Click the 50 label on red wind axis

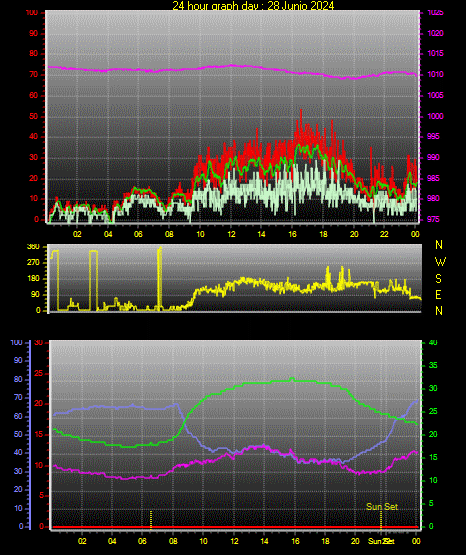click(x=34, y=116)
